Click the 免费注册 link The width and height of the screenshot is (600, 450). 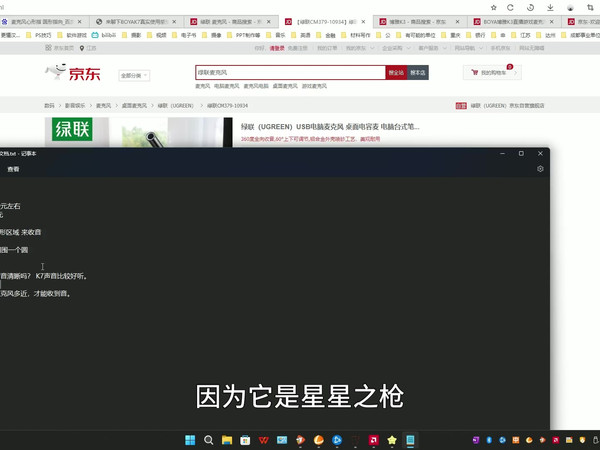298,48
